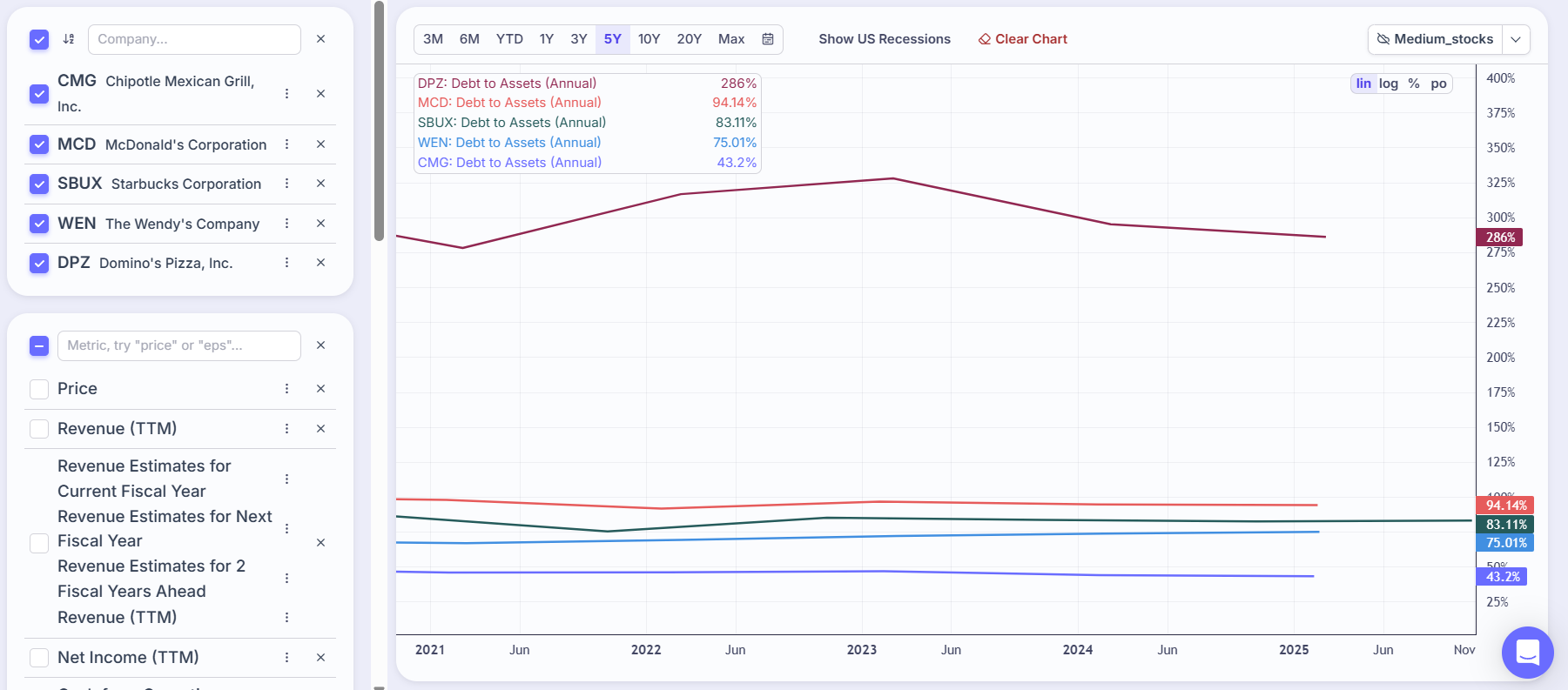Click CMG 43.2% axis value label

[1502, 577]
